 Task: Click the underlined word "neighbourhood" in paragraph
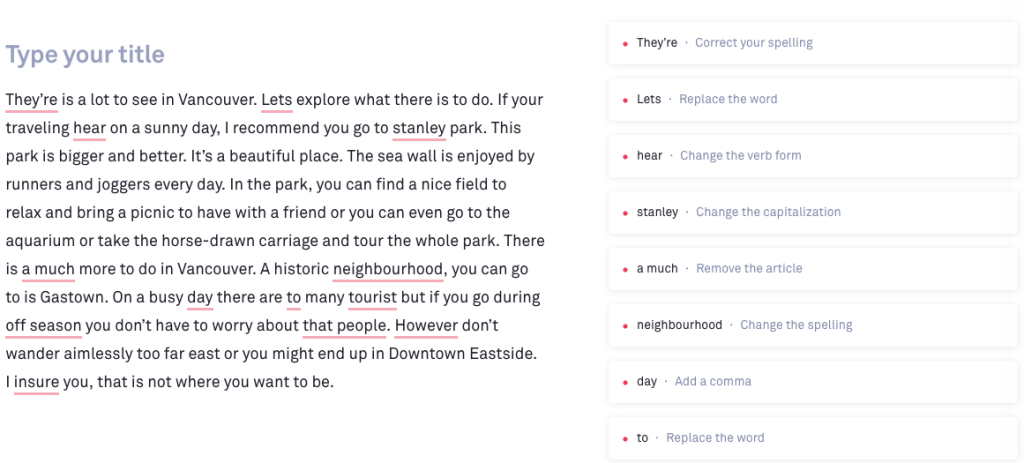[x=387, y=269]
